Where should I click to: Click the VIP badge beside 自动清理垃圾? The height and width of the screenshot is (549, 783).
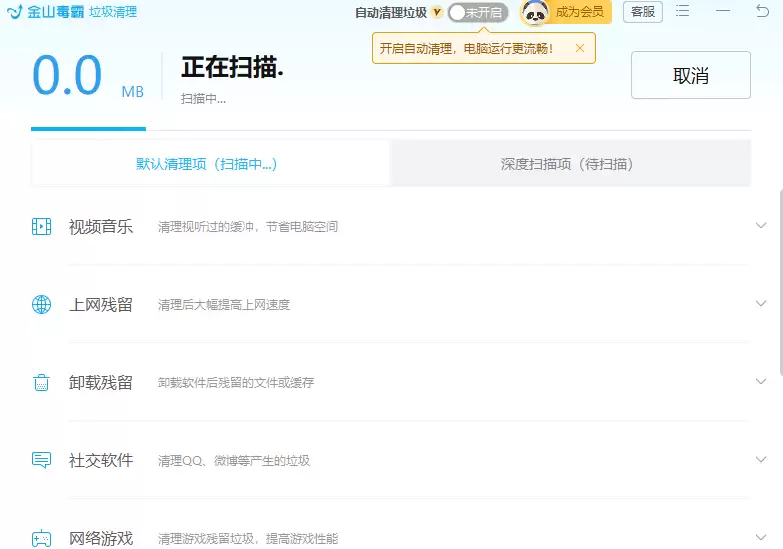(x=437, y=12)
